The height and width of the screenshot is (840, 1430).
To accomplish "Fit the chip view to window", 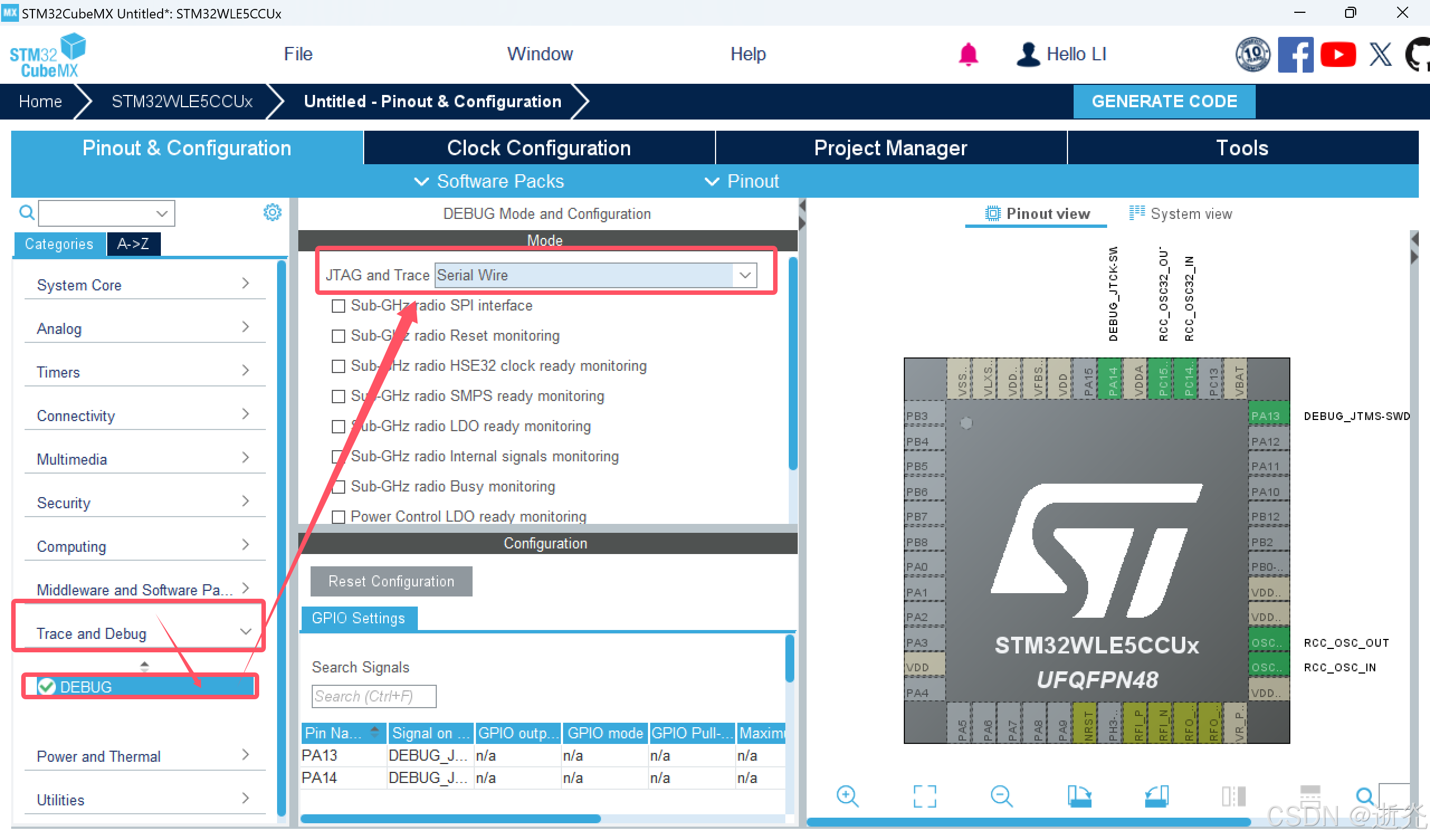I will click(x=924, y=796).
